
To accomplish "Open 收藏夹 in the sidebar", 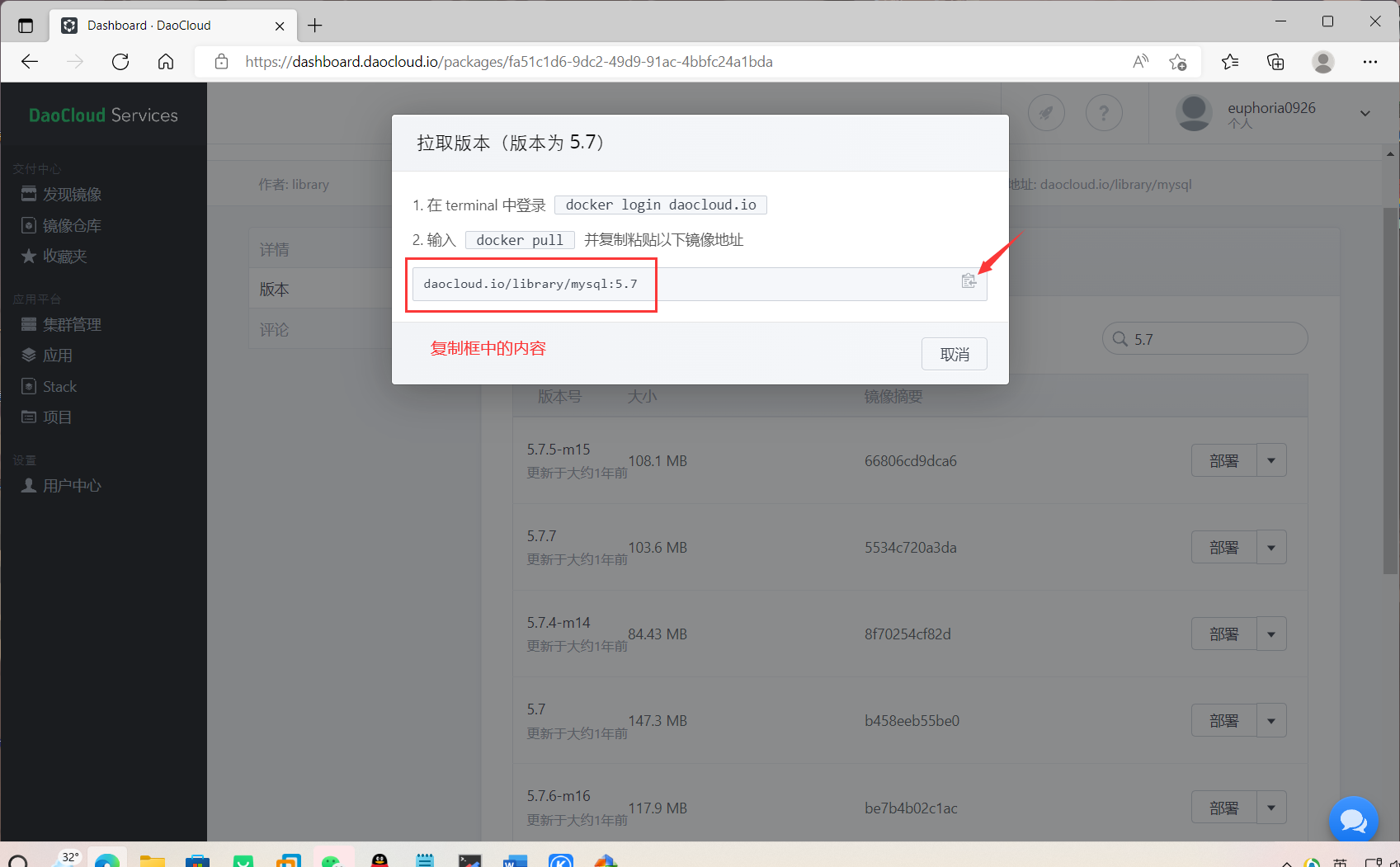I will 54,256.
